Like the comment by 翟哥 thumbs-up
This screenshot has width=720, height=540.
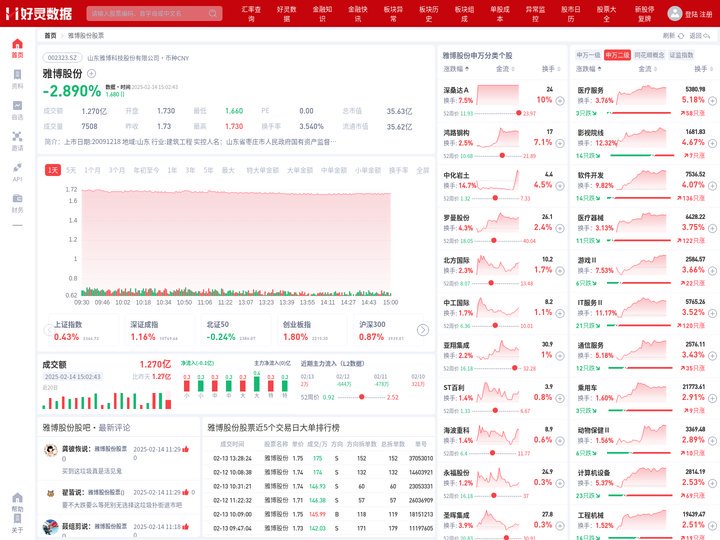pos(186,492)
